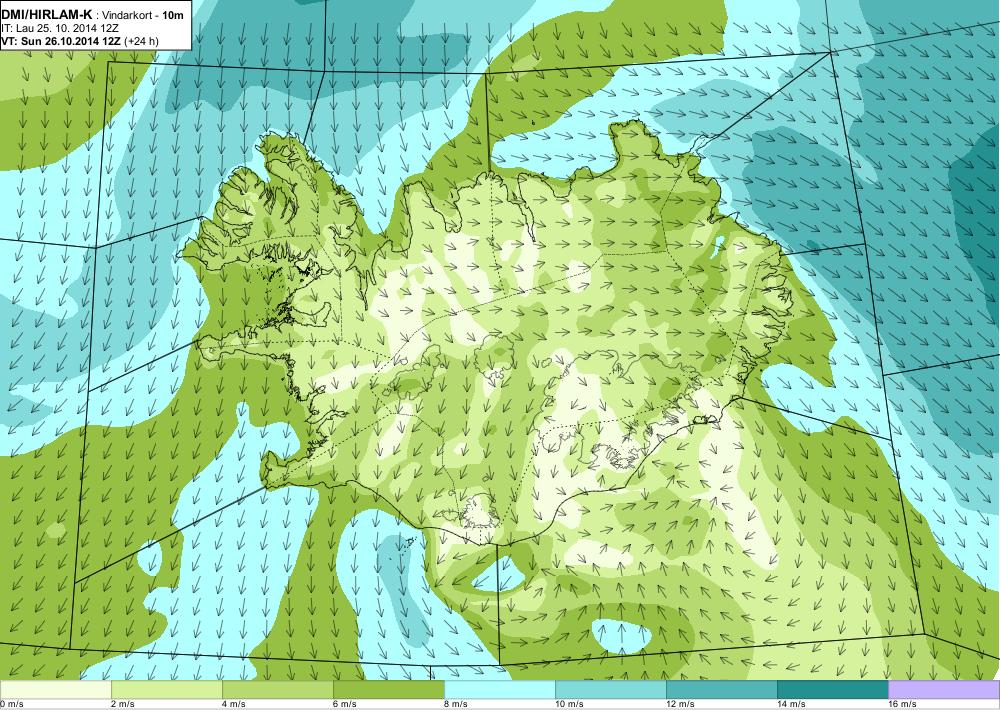Click the 4–6 m/s green legend swatch

click(278, 690)
